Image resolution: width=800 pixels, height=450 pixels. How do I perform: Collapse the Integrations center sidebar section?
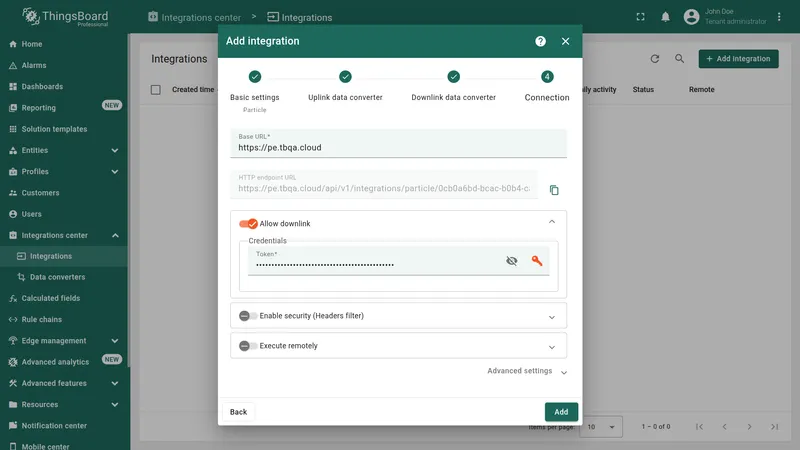tap(115, 235)
